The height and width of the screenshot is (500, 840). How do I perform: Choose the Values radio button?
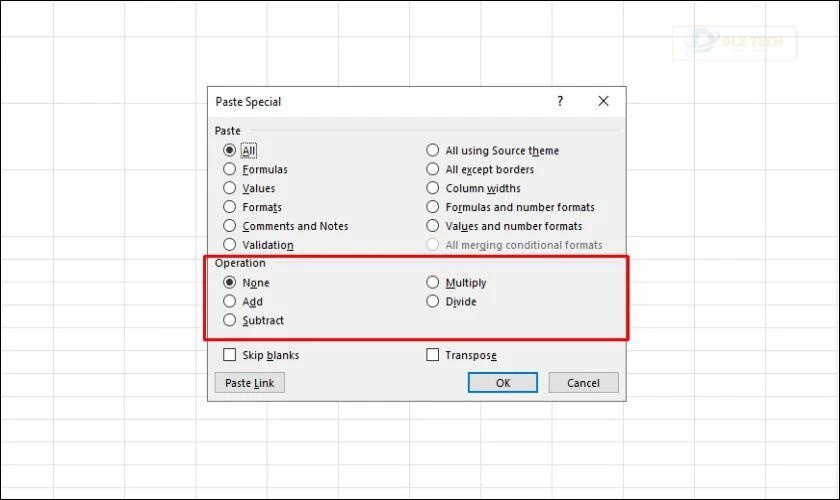coord(230,188)
